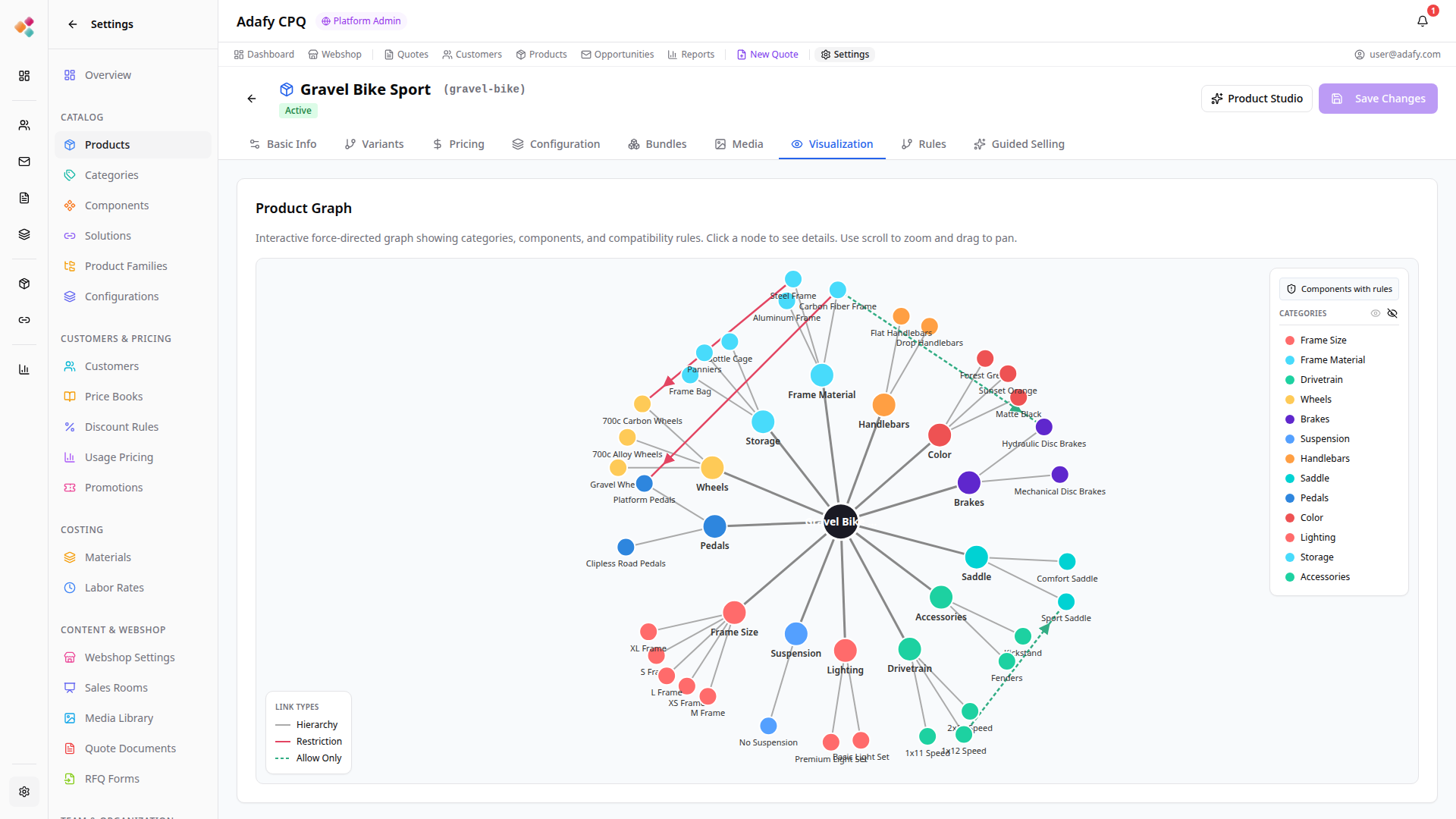Image resolution: width=1456 pixels, height=819 pixels.
Task: Toggle the Frame Material legend category
Action: [x=1332, y=360]
